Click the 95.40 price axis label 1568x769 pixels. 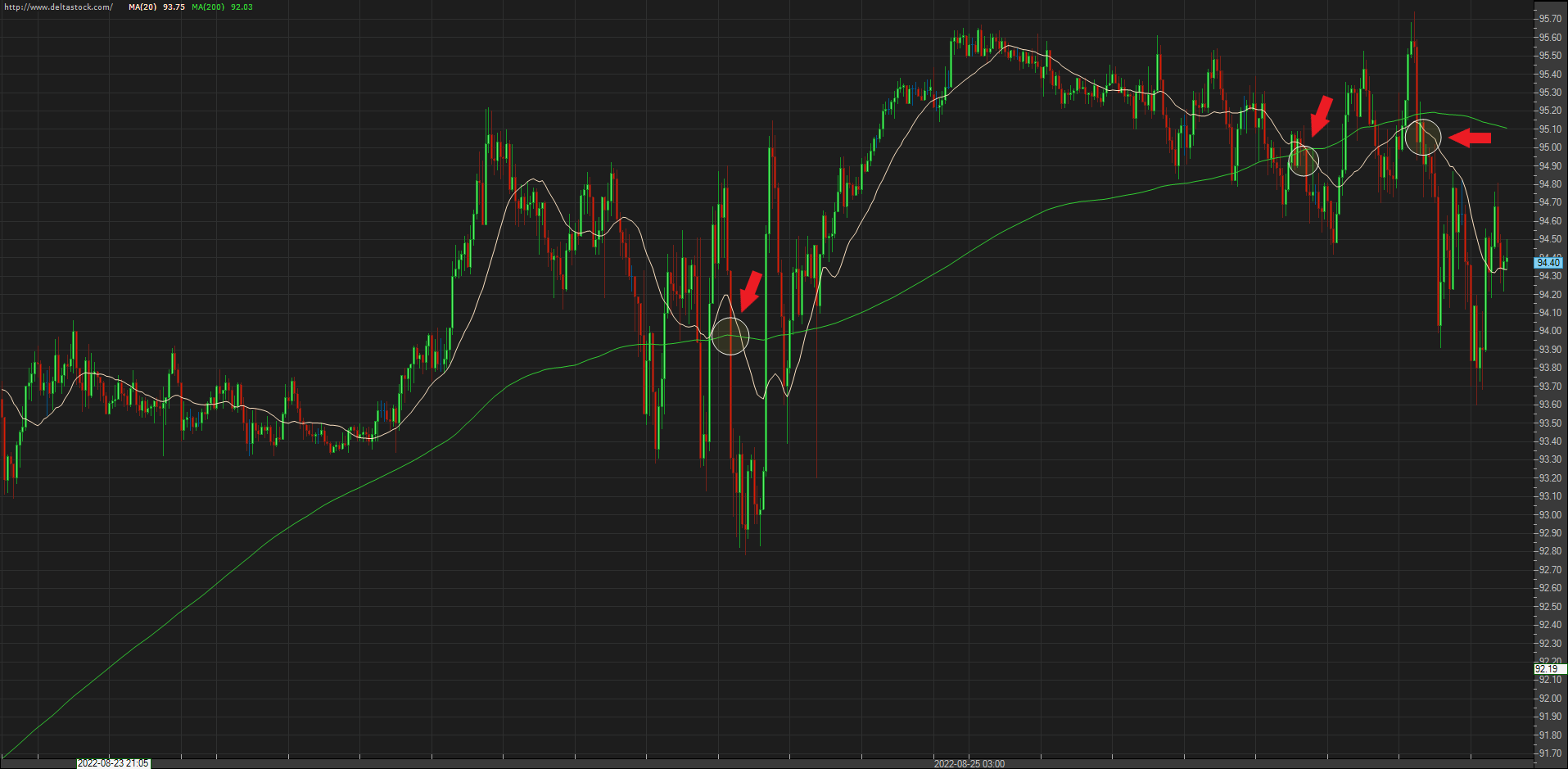(x=1549, y=75)
